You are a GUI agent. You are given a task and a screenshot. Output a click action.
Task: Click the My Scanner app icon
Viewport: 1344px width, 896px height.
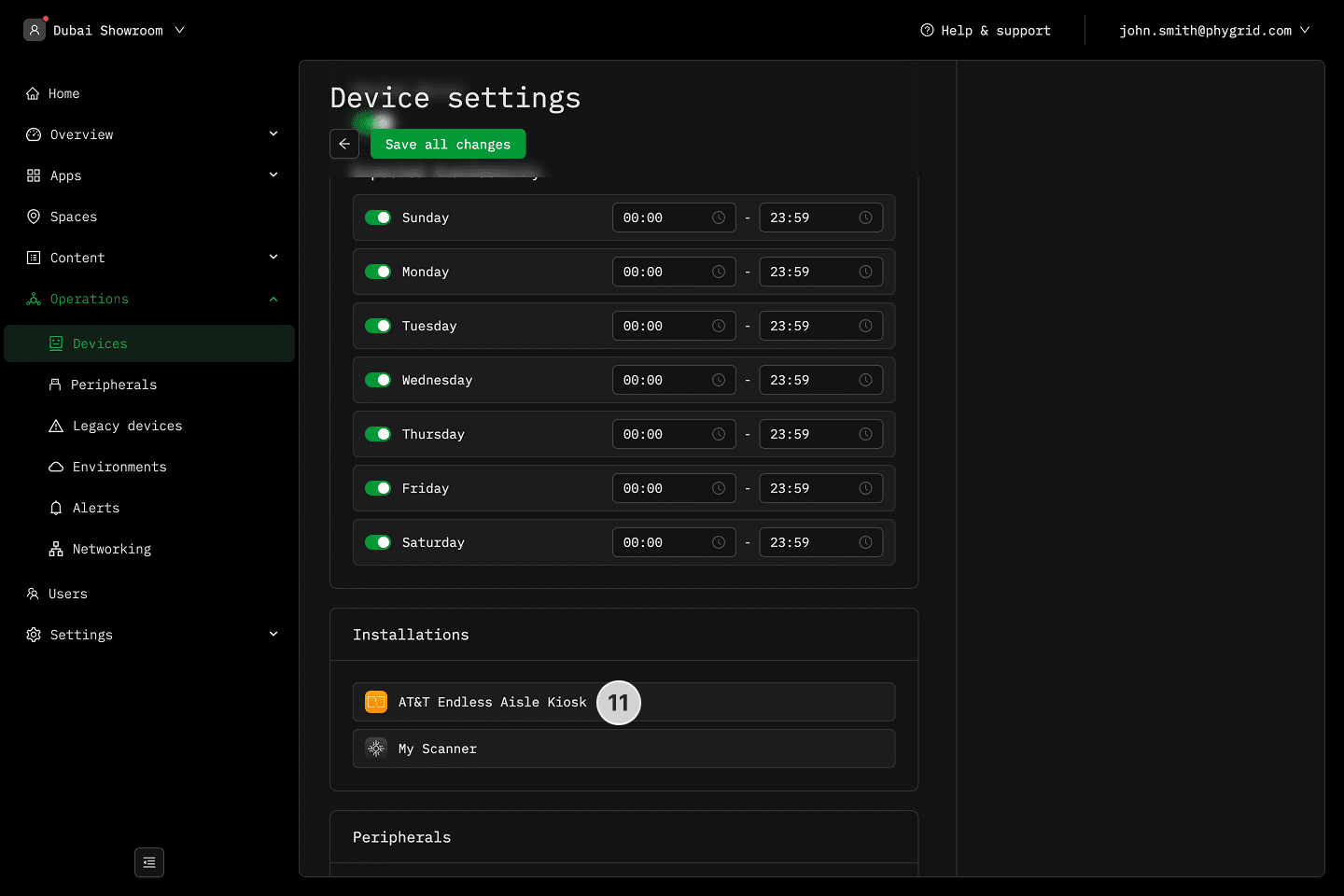pyautogui.click(x=376, y=749)
